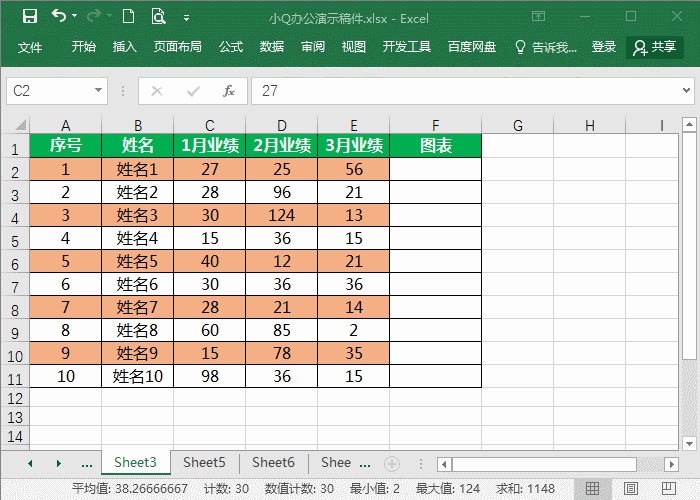Switch to the 审阅 tab
This screenshot has height=500, width=700.
[x=313, y=47]
